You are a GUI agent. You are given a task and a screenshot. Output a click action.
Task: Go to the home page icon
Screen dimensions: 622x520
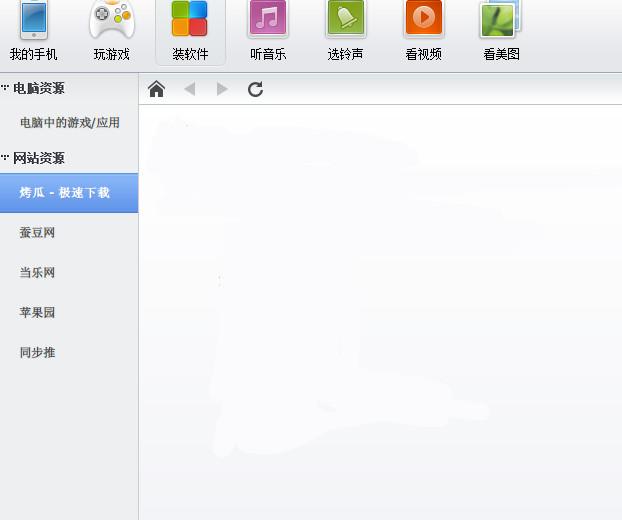click(156, 89)
